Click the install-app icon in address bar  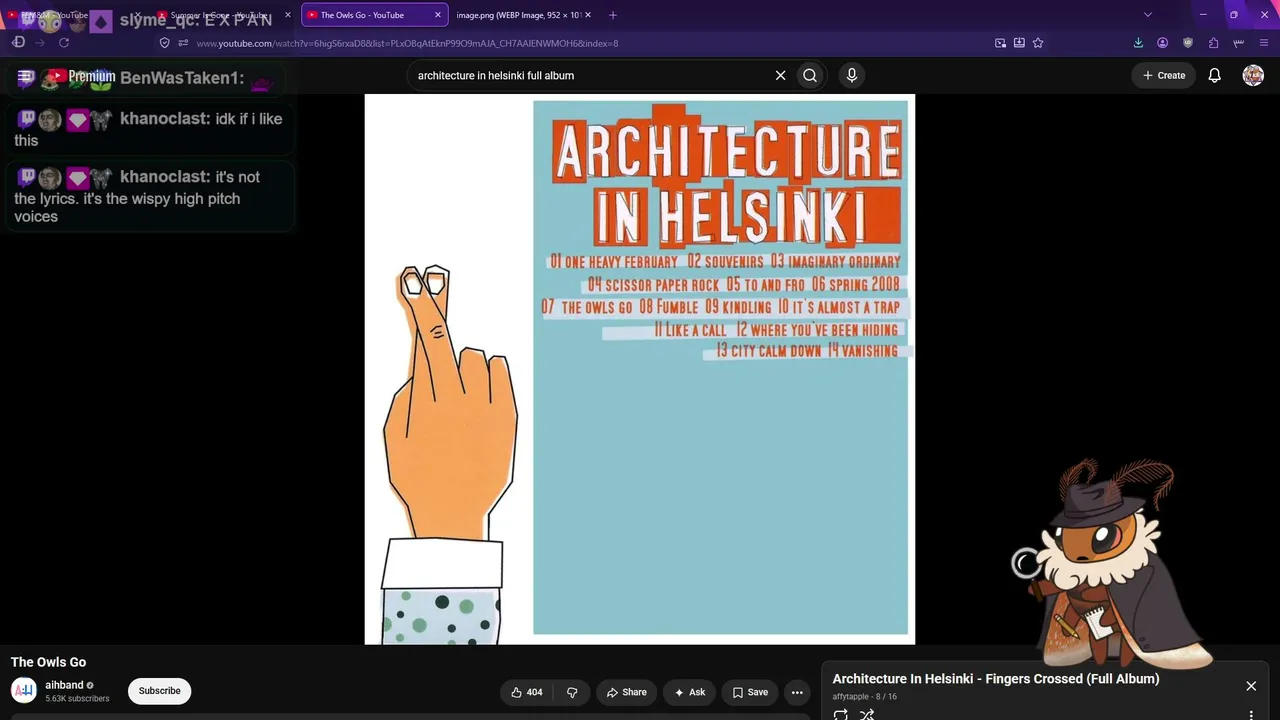1019,43
